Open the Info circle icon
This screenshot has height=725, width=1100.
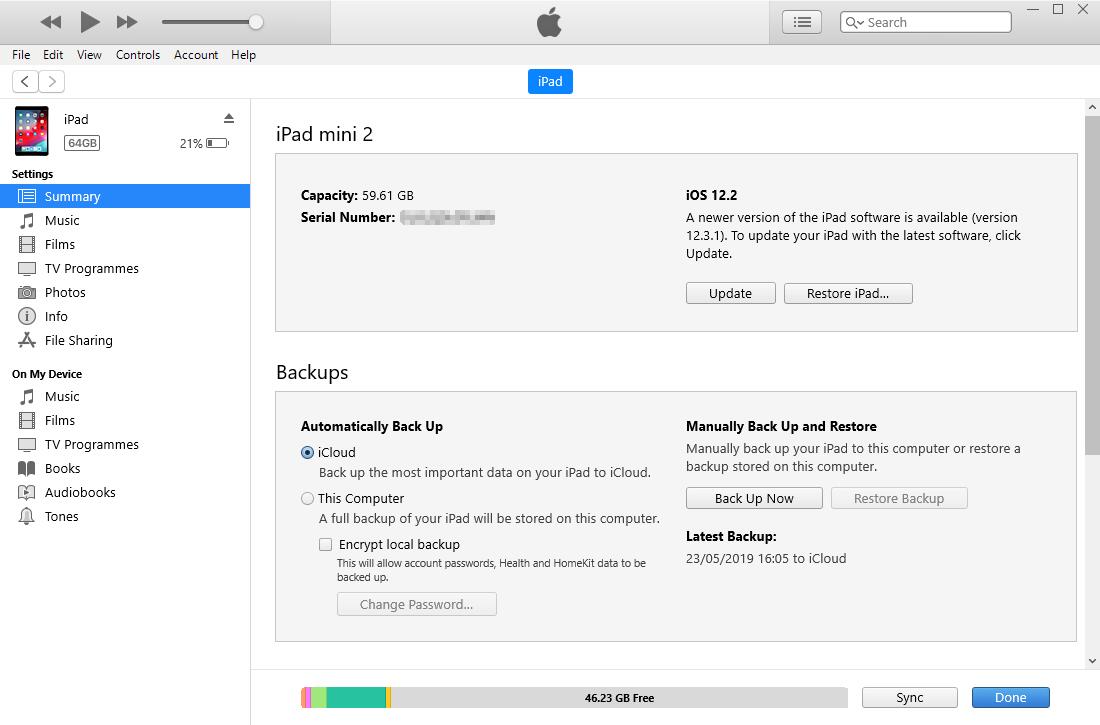tap(27, 317)
